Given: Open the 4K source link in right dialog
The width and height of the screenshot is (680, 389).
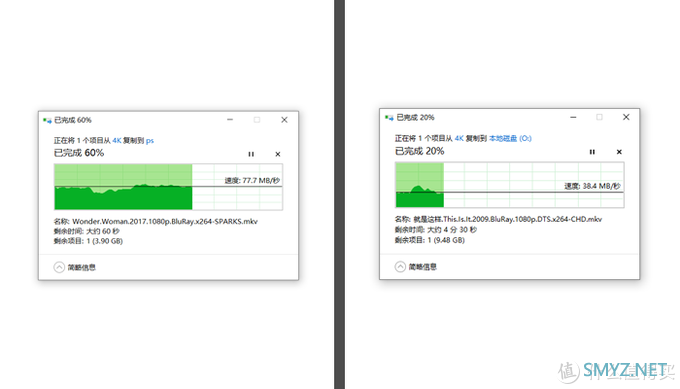Looking at the screenshot, I should point(459,138).
